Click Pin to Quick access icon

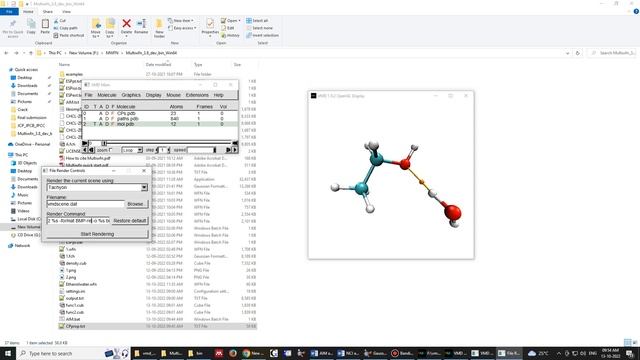click(13, 24)
